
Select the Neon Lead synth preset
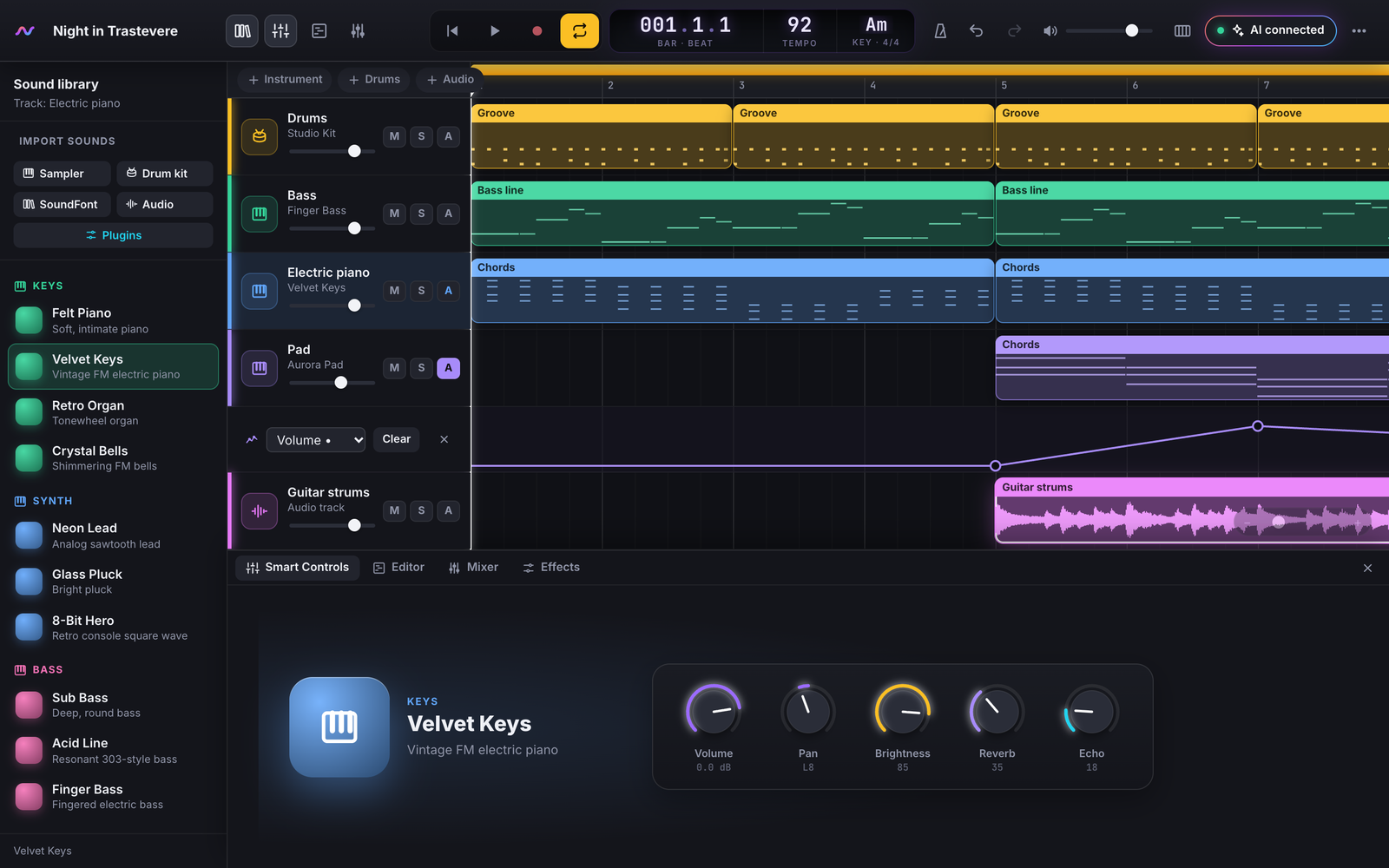click(114, 536)
